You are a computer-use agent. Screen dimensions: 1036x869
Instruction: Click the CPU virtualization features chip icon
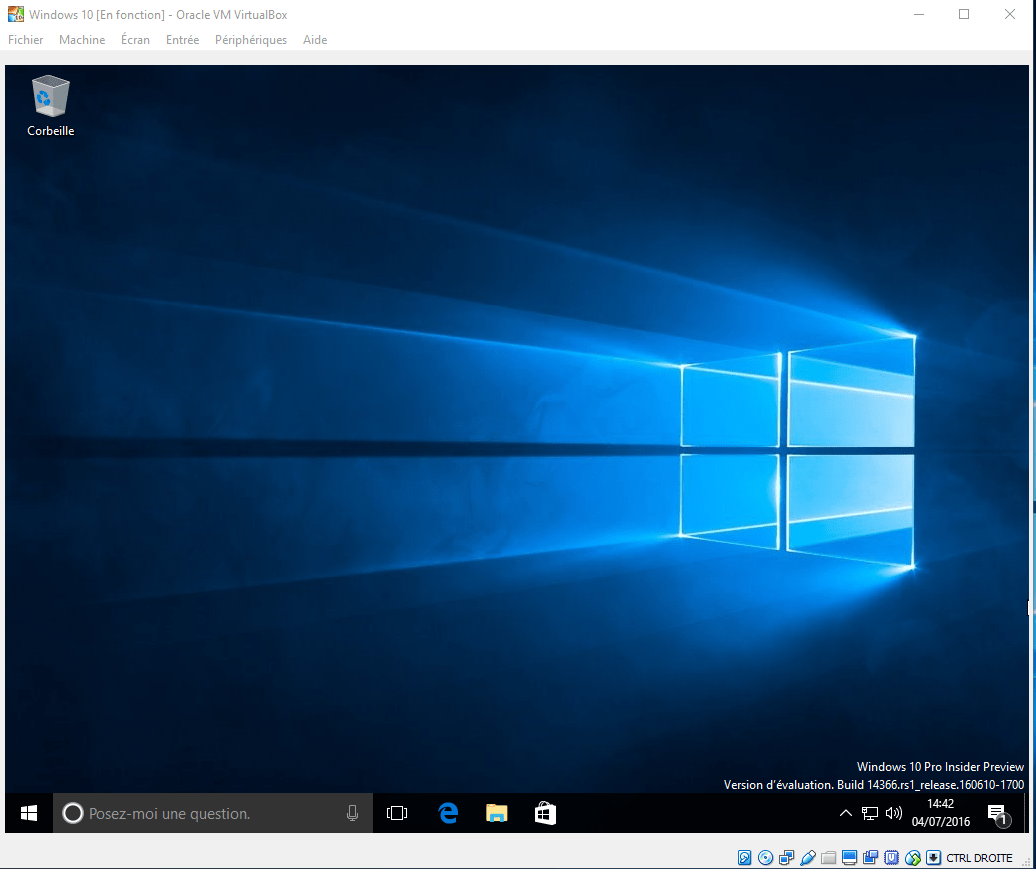tap(891, 858)
